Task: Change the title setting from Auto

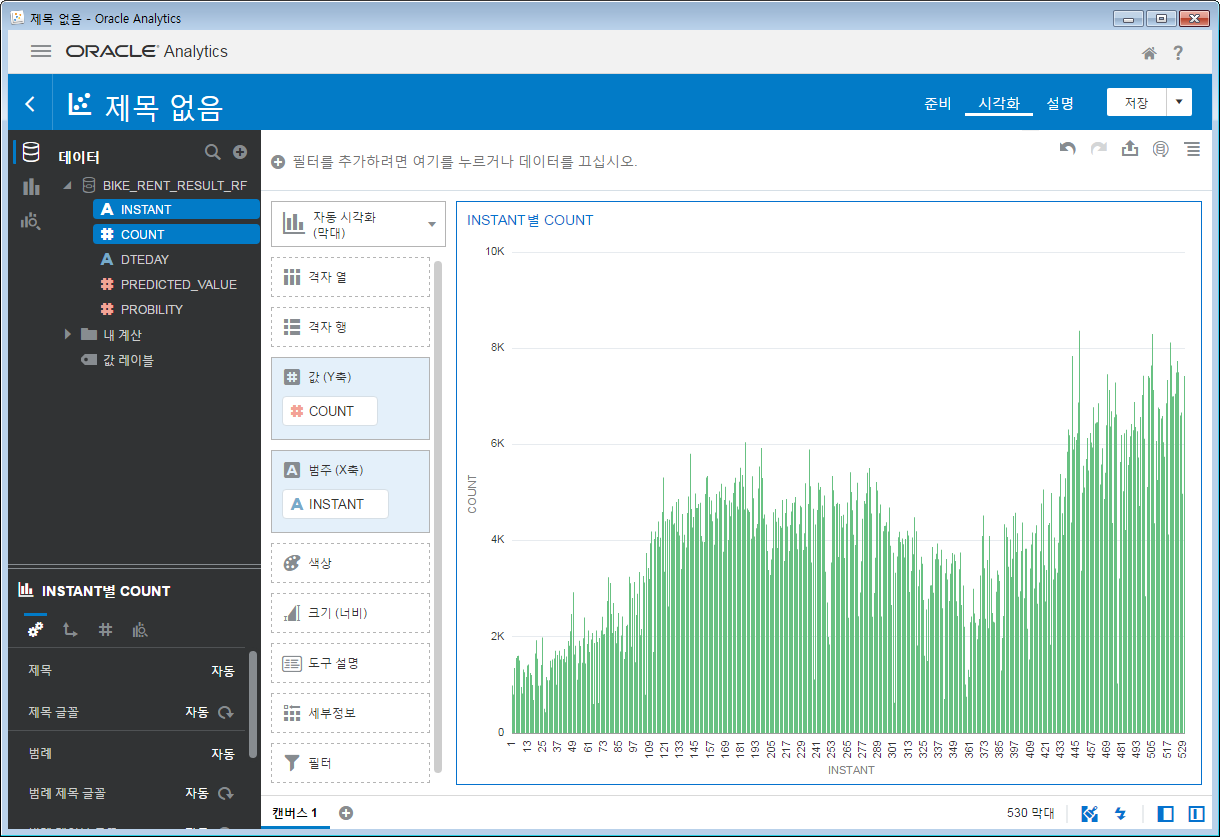Action: click(x=222, y=671)
